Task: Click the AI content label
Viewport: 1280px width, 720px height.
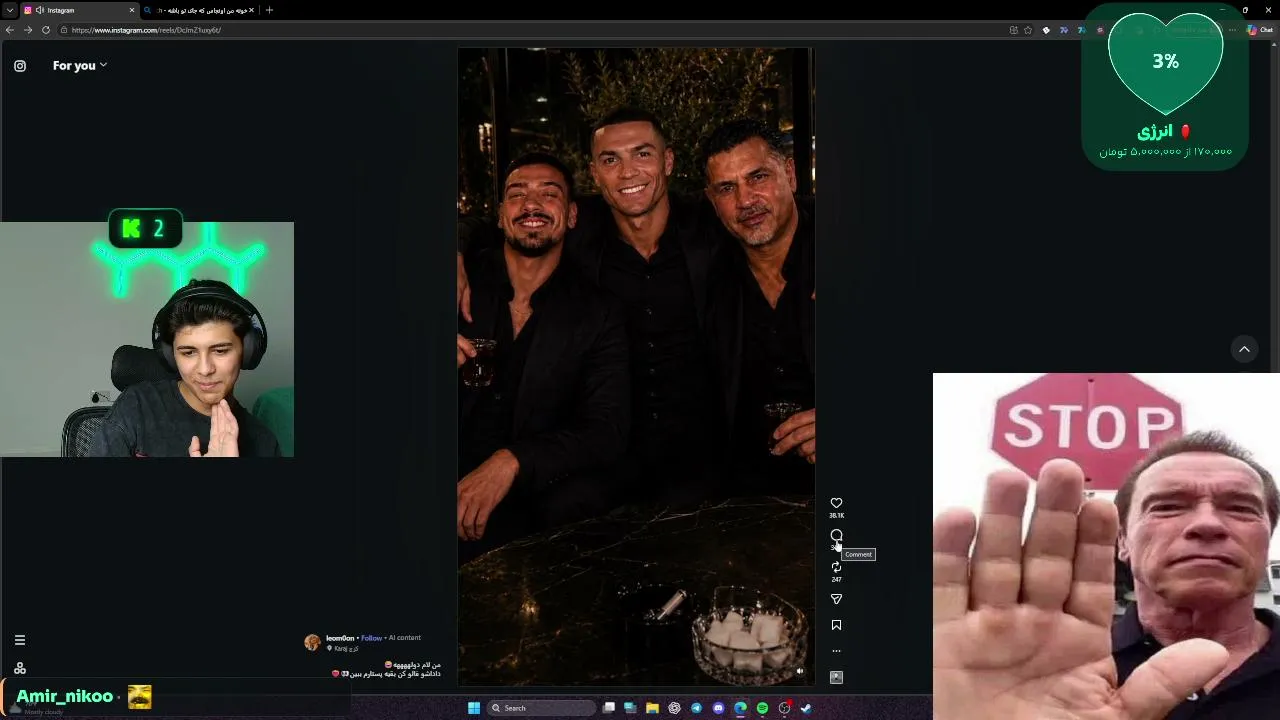Action: 405,638
